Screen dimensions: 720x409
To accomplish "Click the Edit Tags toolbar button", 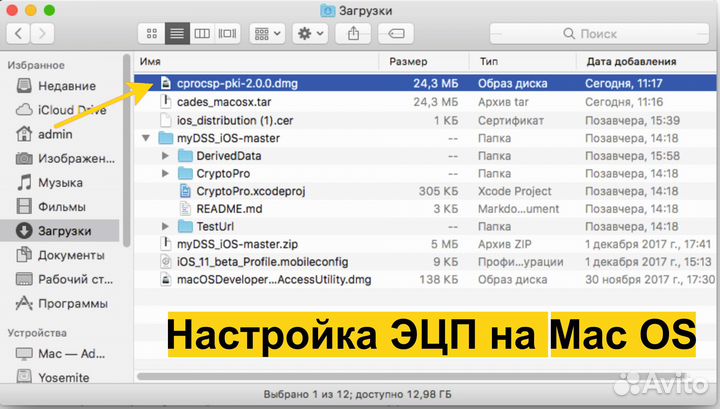I will coord(395,34).
